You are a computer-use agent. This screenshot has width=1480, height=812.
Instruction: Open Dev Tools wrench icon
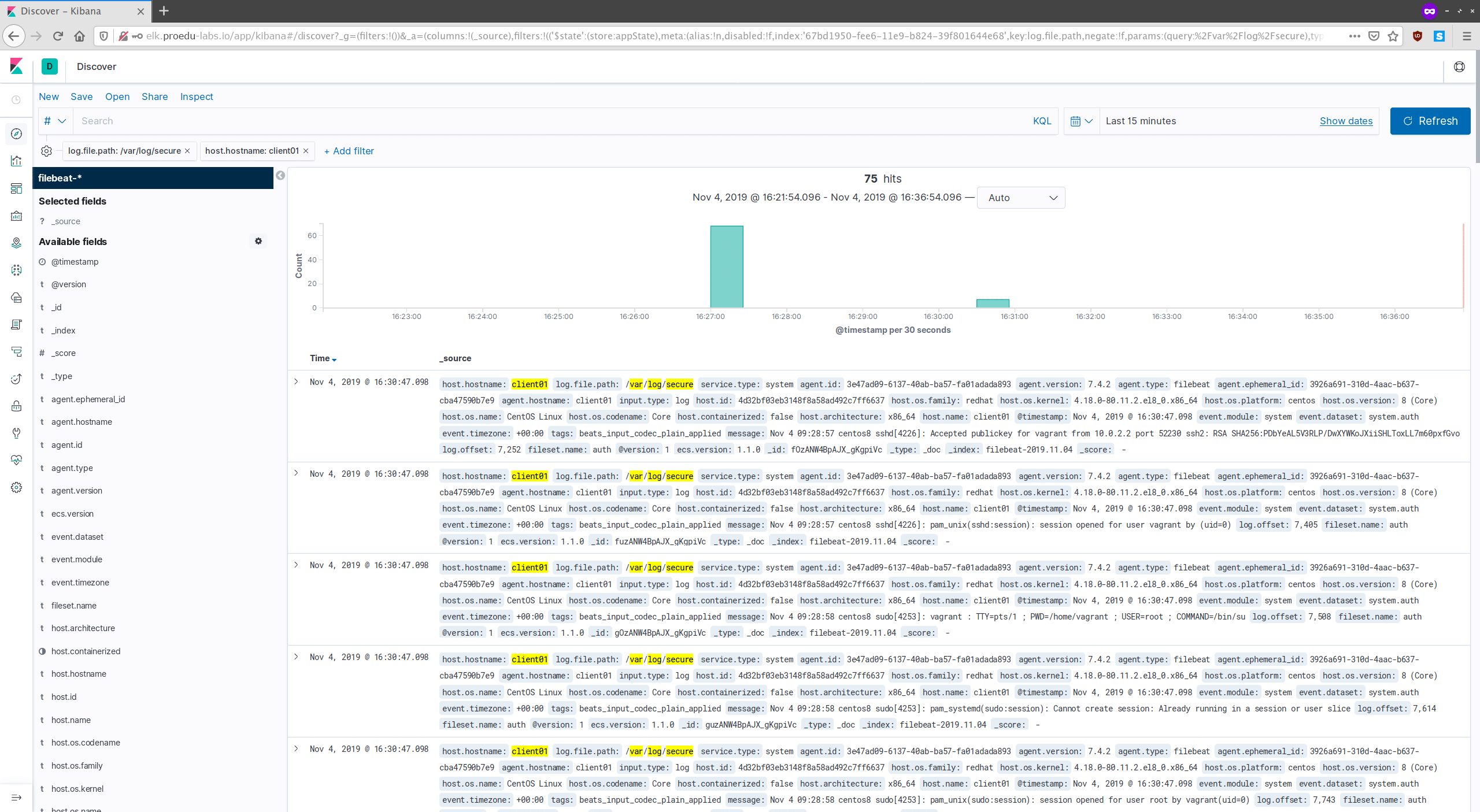(x=16, y=433)
